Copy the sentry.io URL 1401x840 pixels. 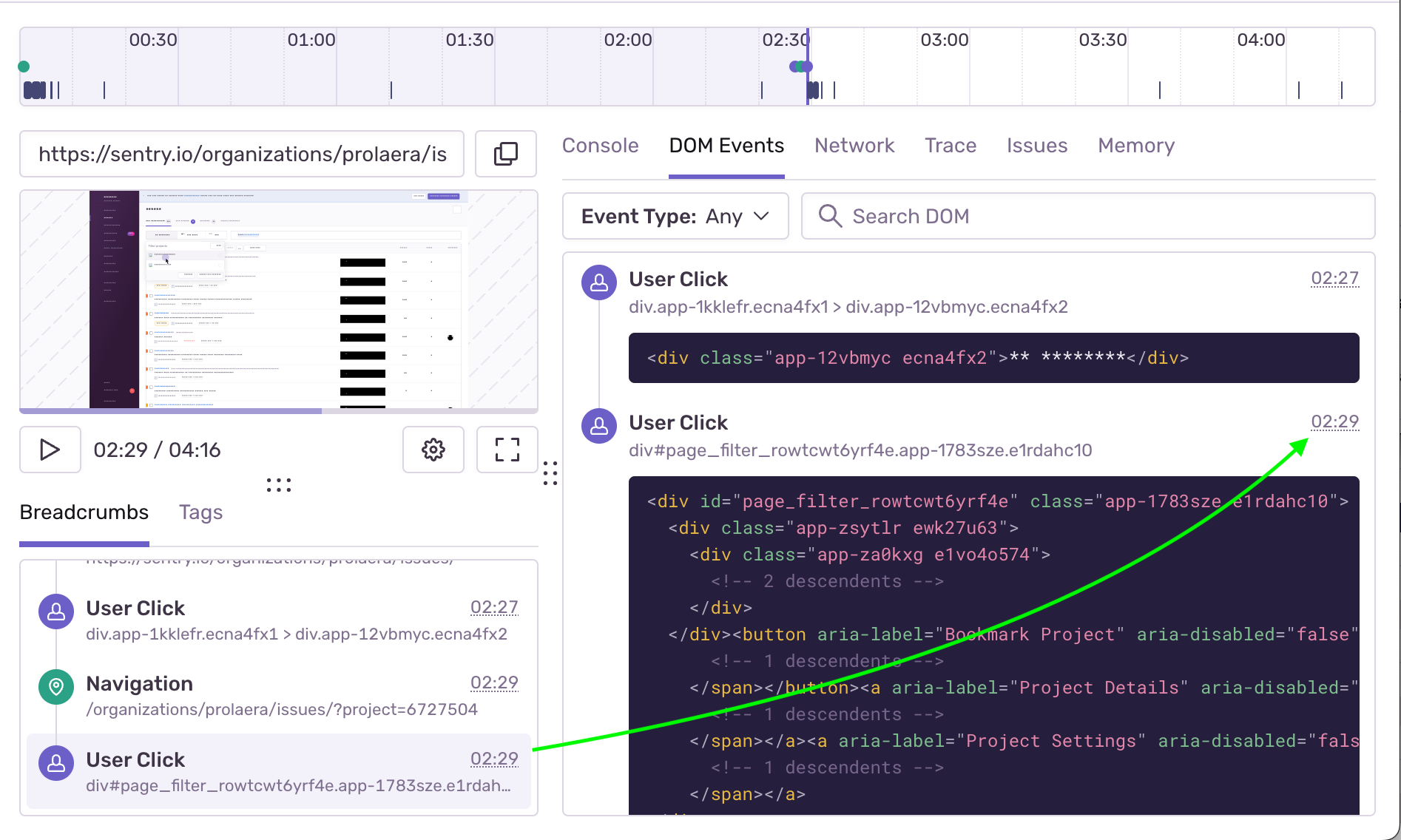(x=506, y=154)
